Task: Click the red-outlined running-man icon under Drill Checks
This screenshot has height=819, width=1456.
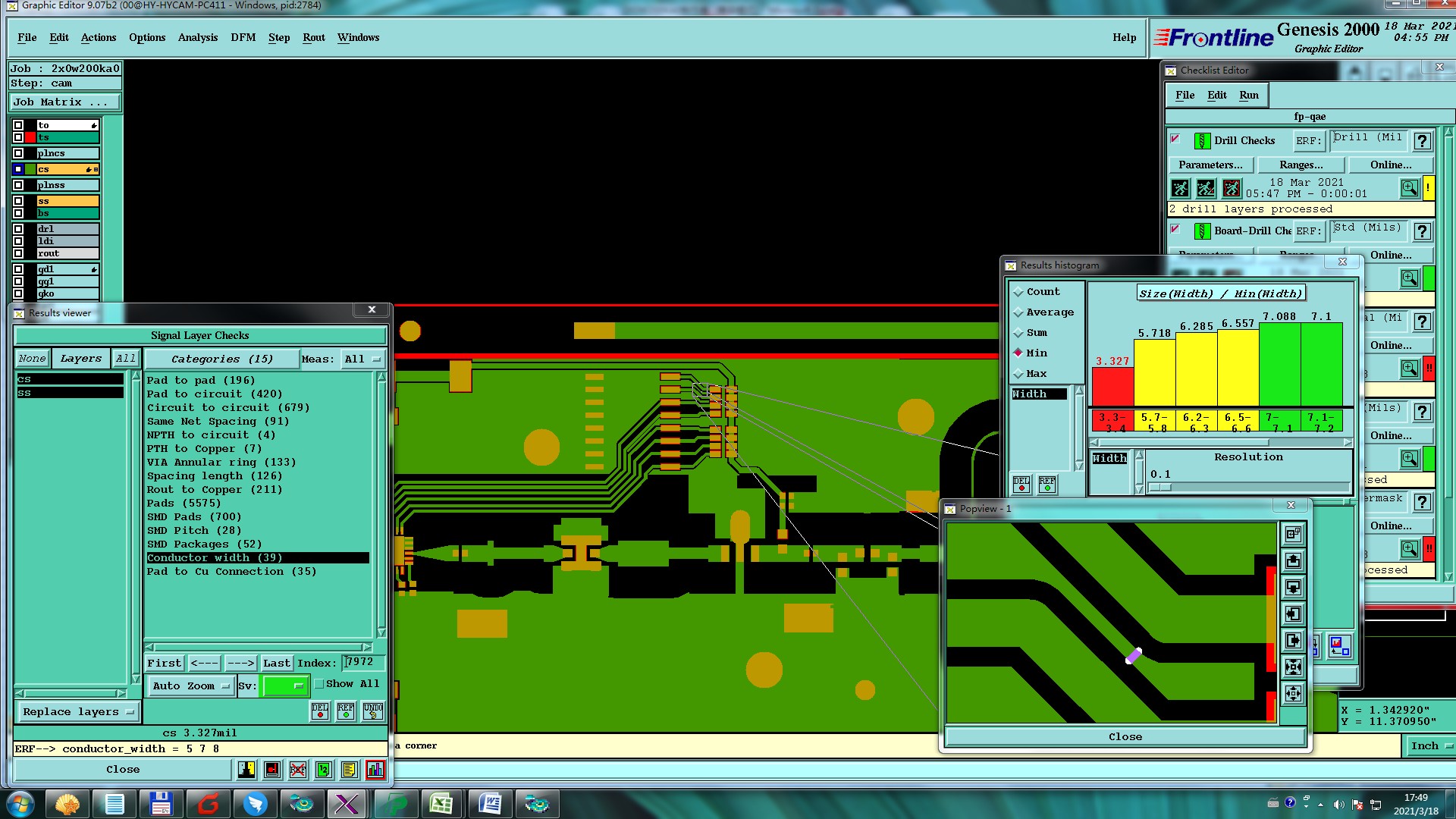Action: (1232, 188)
